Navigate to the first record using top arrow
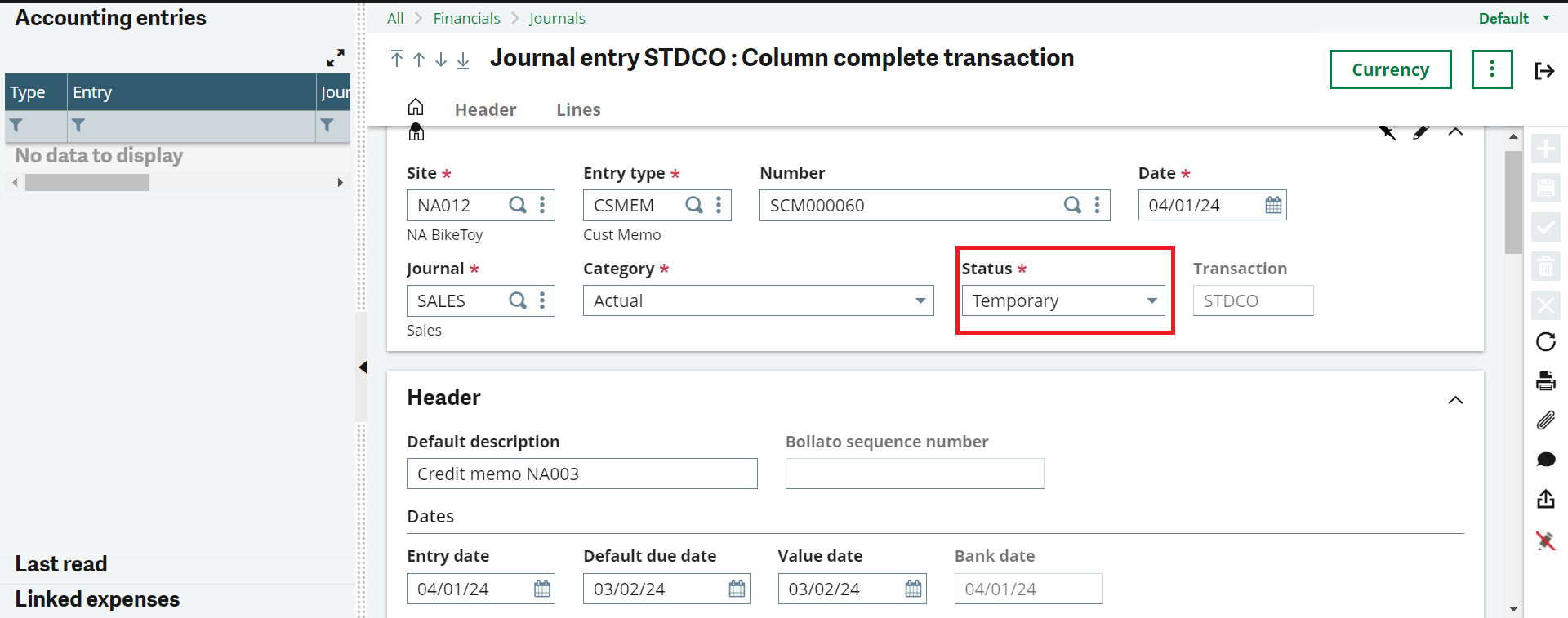The width and height of the screenshot is (1568, 618). click(x=396, y=59)
